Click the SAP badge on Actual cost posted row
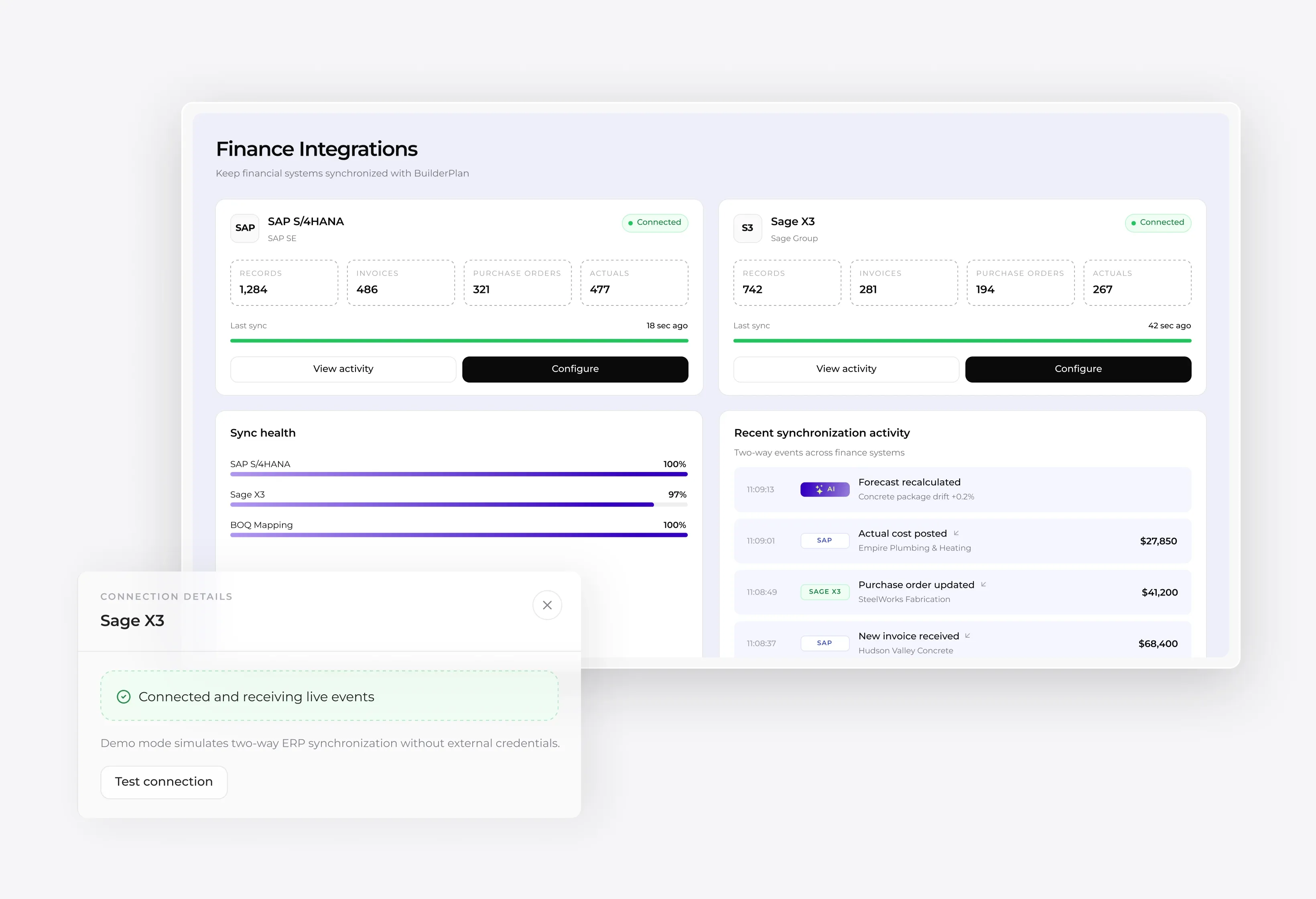1316x899 pixels. tap(825, 541)
